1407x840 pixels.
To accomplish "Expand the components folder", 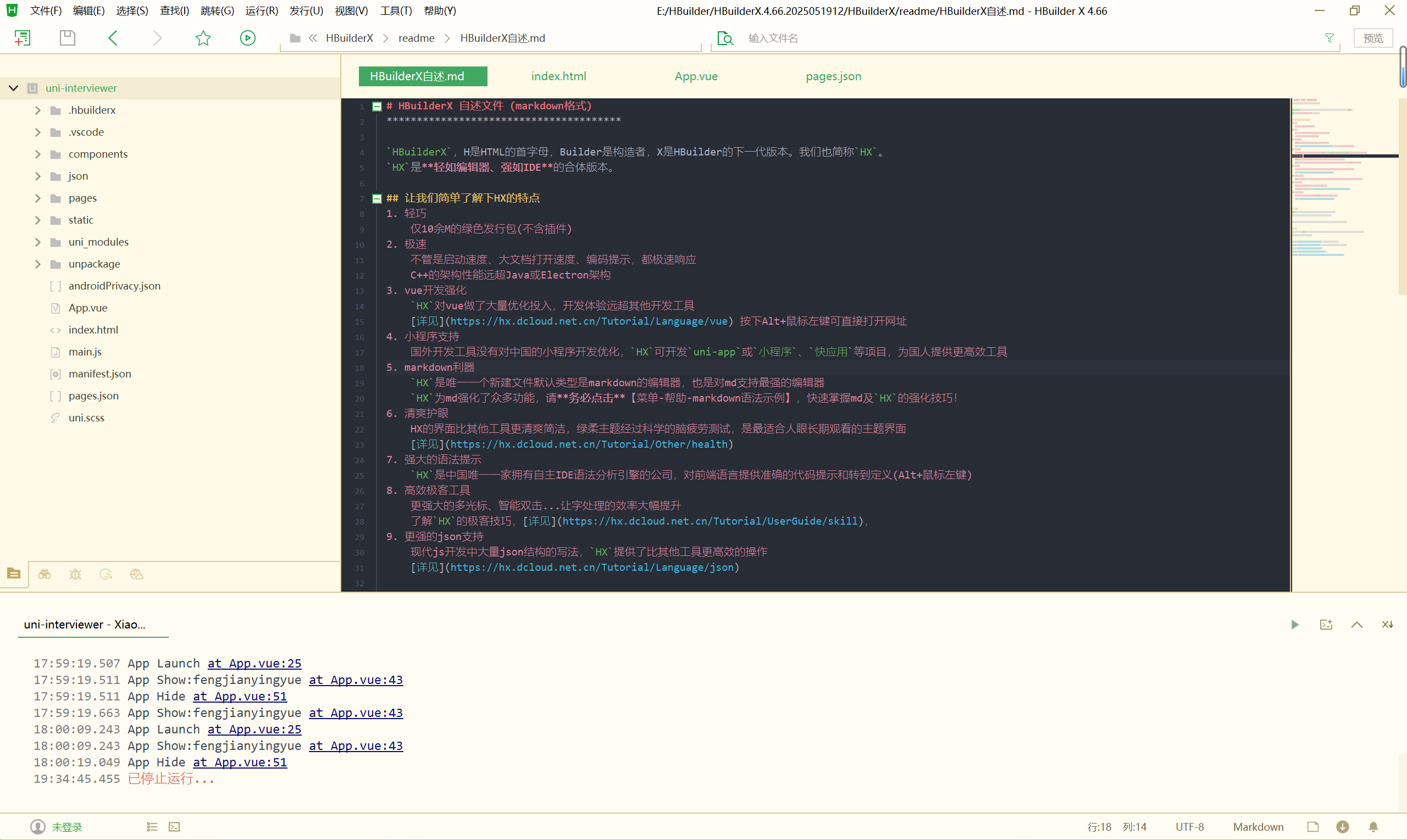I will [38, 154].
